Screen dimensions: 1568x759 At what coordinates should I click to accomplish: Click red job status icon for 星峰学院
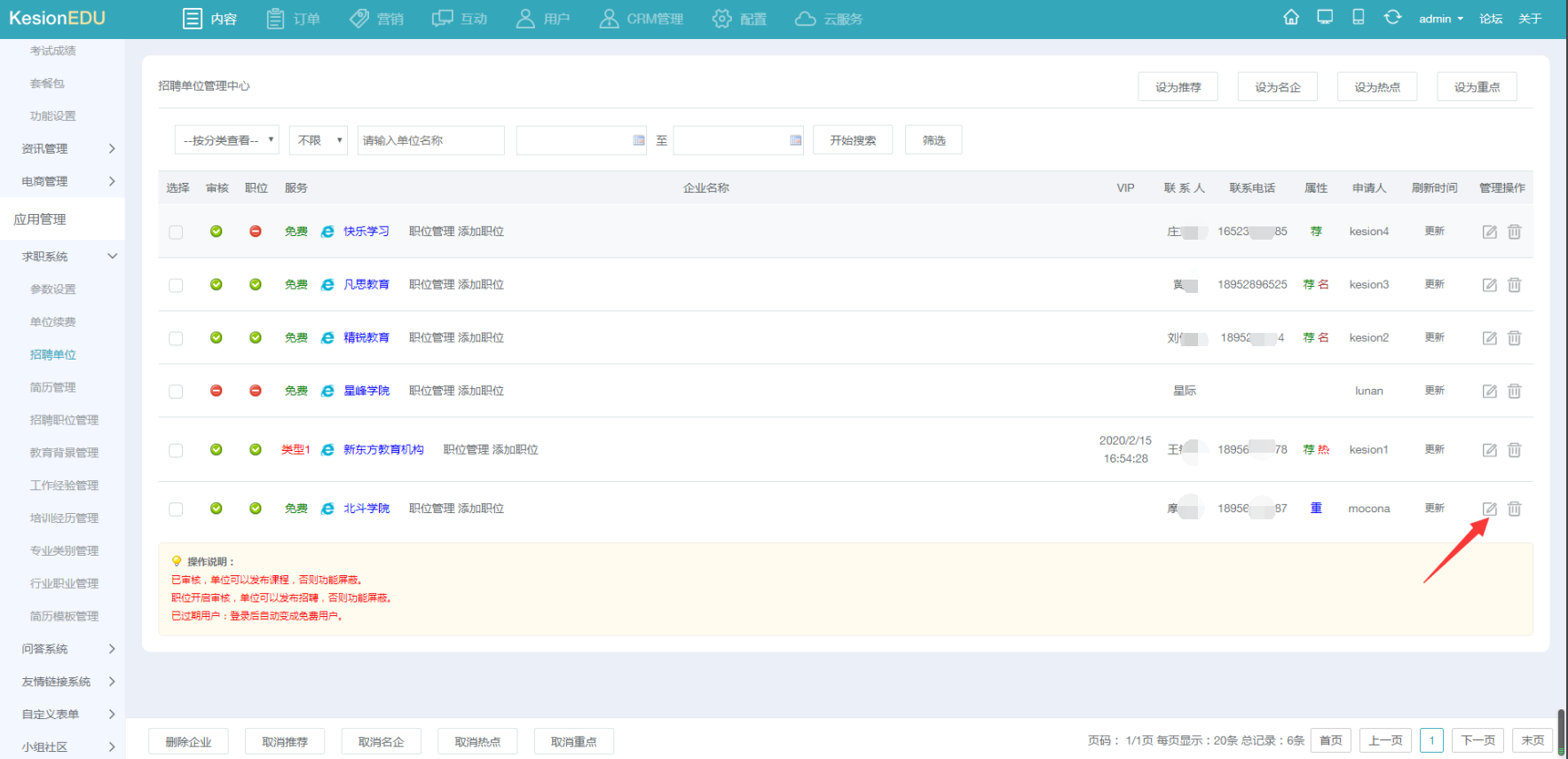tap(256, 391)
